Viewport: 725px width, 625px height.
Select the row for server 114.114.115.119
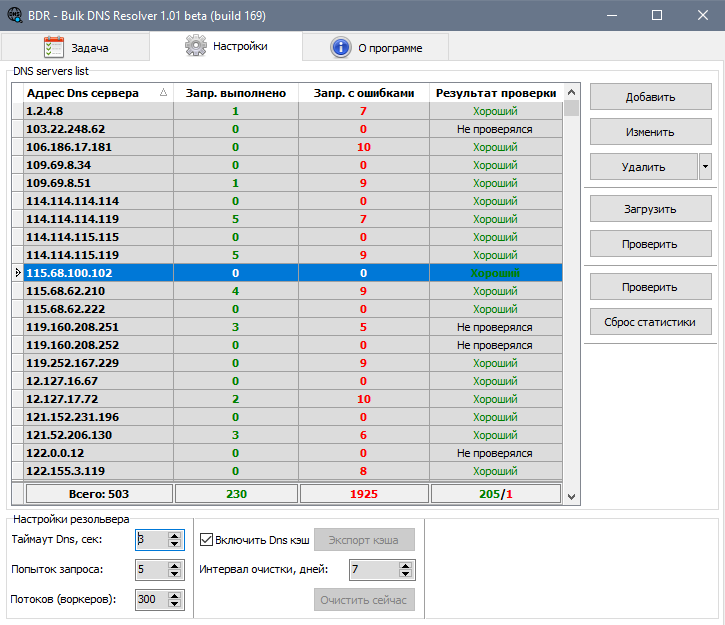click(287, 255)
